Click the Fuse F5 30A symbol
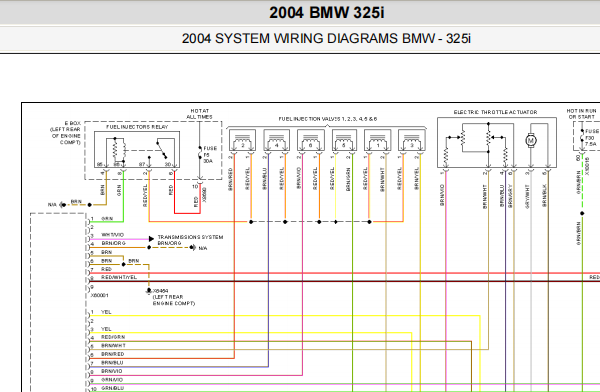Screen dimensions: 600x392 tap(200, 152)
